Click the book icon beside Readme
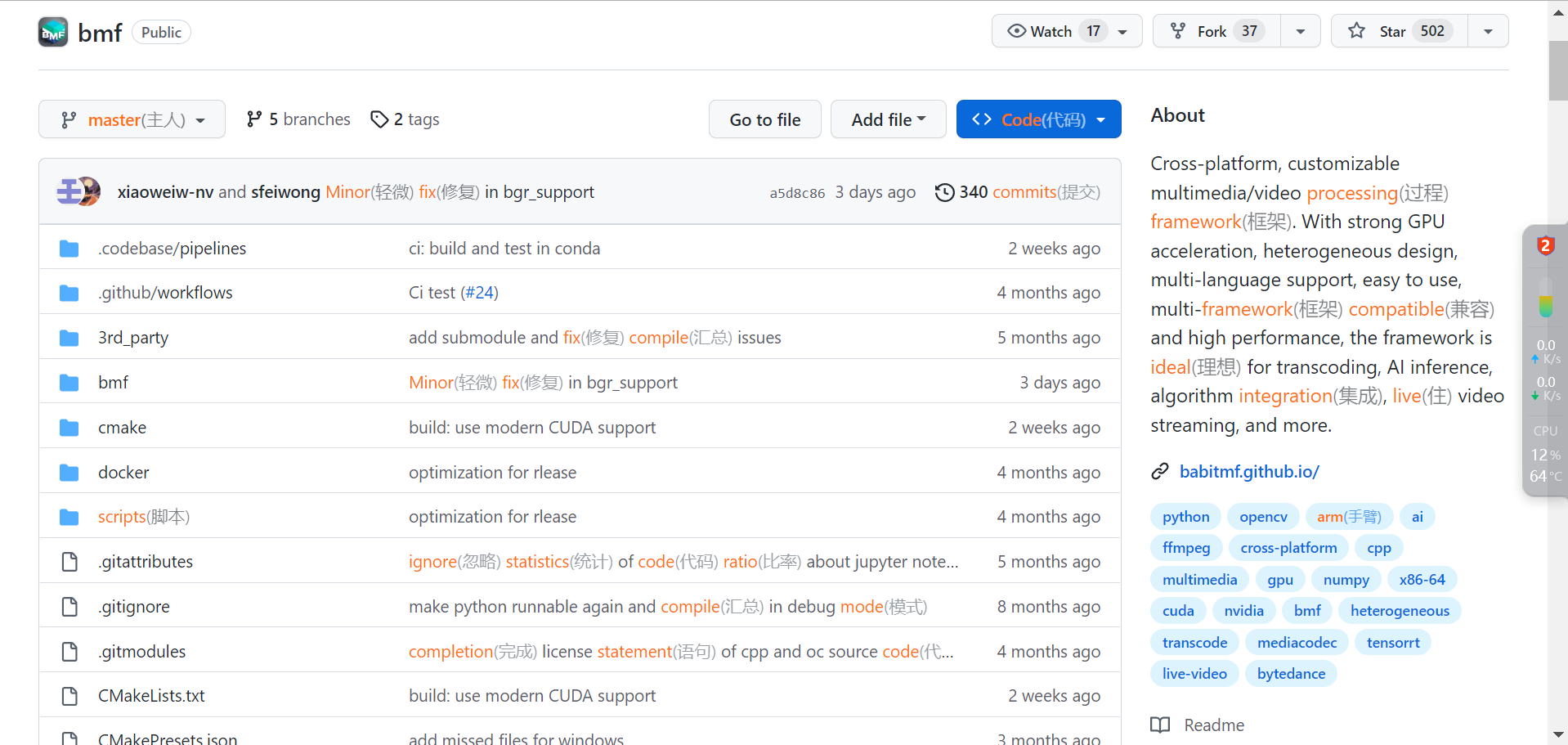1568x745 pixels. click(1160, 725)
